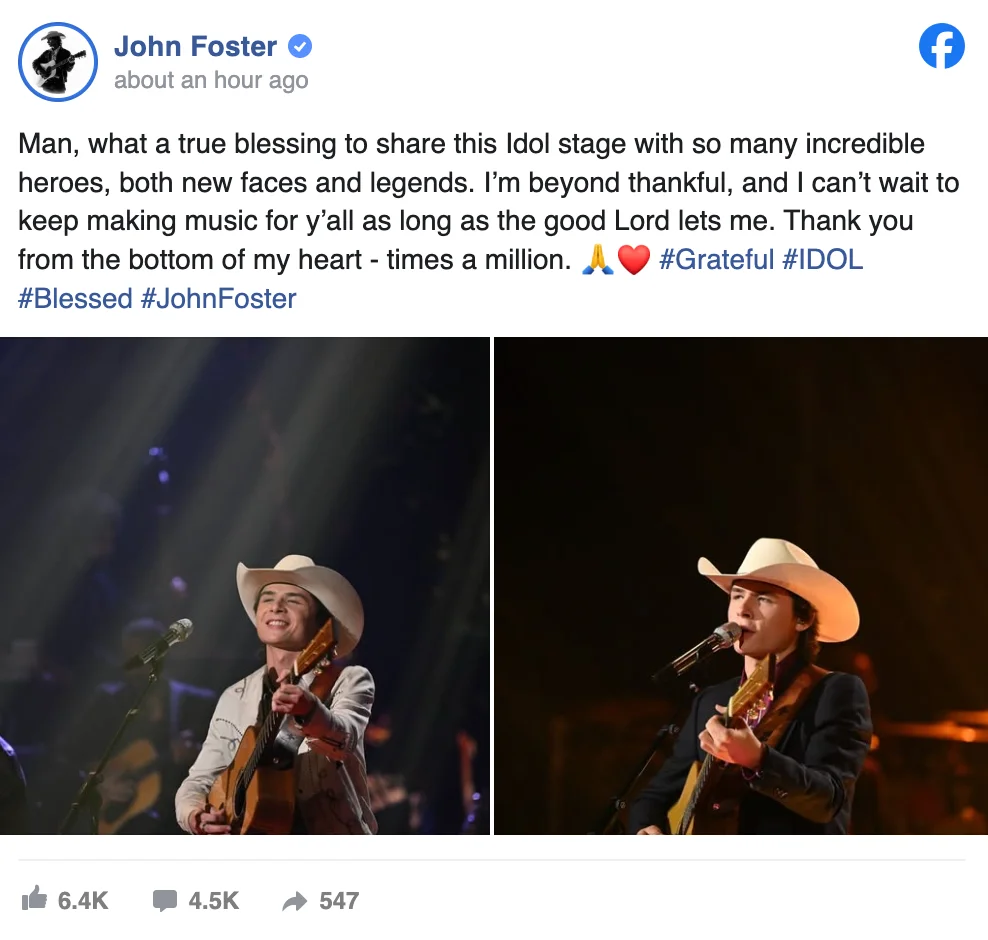Hit the share arrow icon
Screen dimensions: 988x940
(295, 901)
